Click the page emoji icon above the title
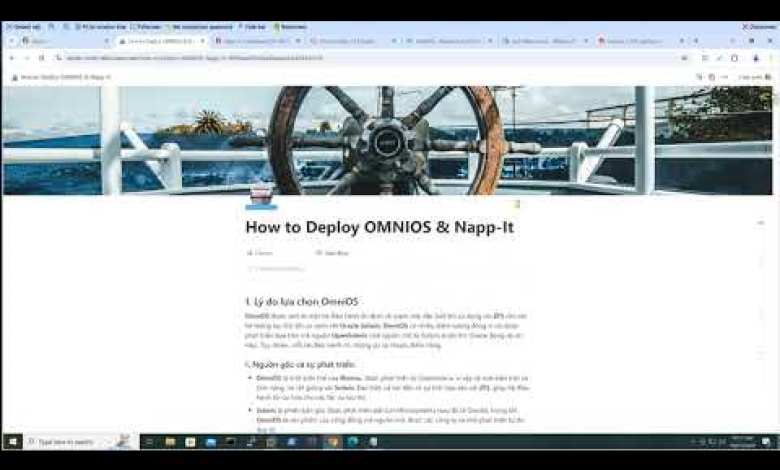This screenshot has height=470, width=780. coord(262,197)
